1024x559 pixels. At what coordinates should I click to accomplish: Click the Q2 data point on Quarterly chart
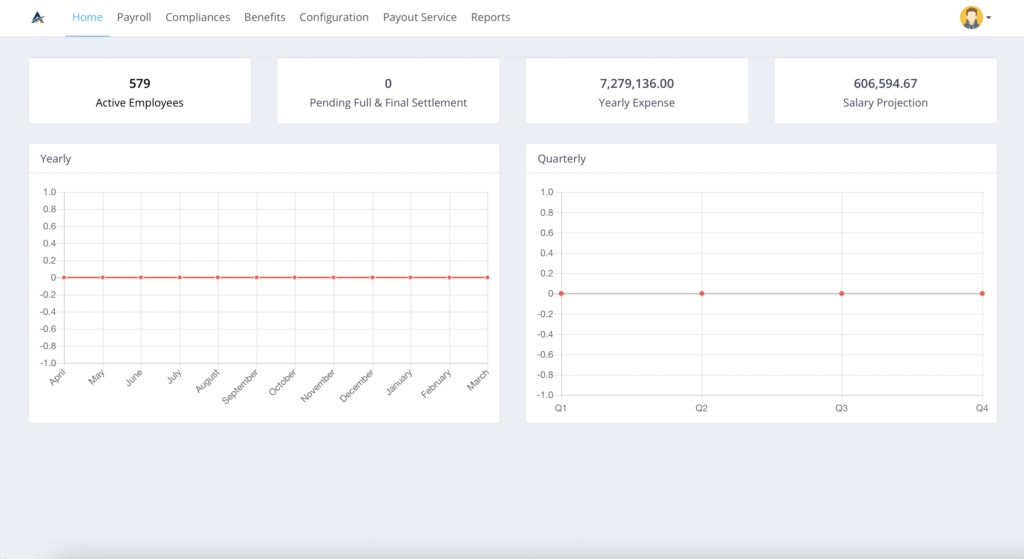click(702, 293)
